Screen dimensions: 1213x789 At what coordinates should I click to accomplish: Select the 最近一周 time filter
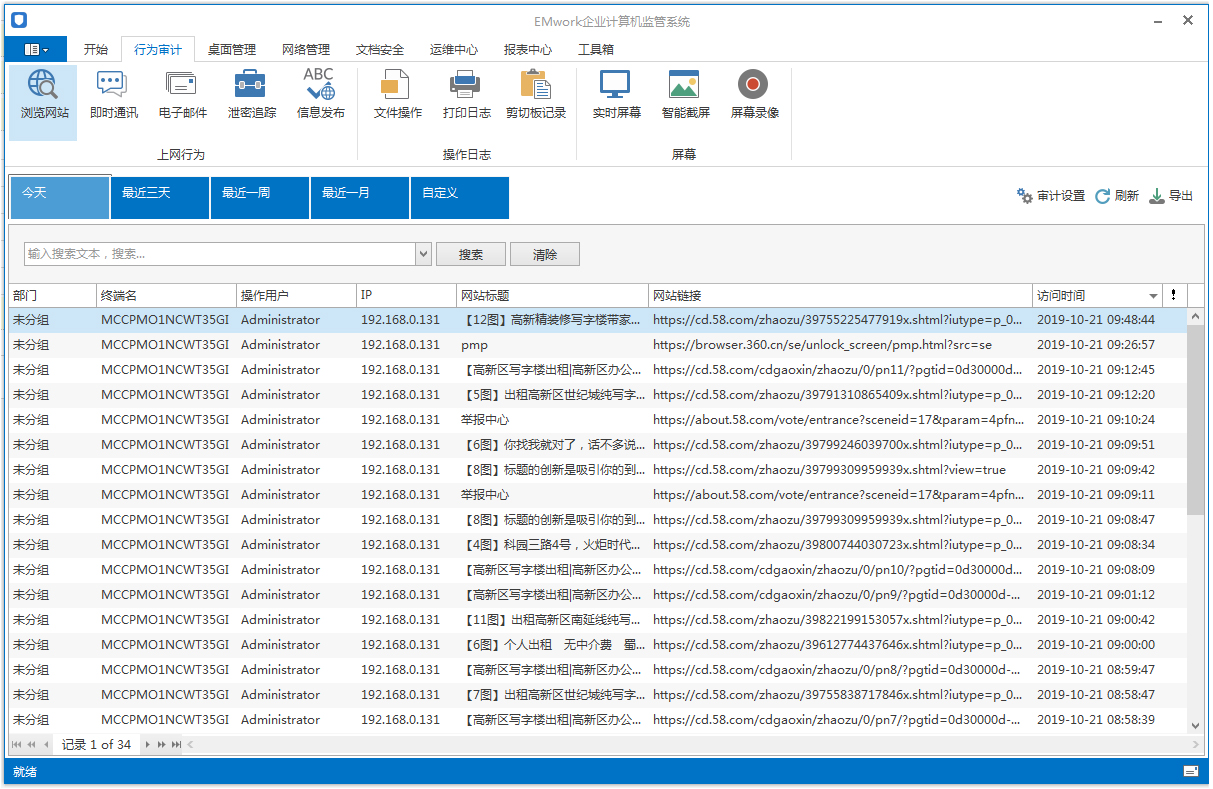coord(260,197)
